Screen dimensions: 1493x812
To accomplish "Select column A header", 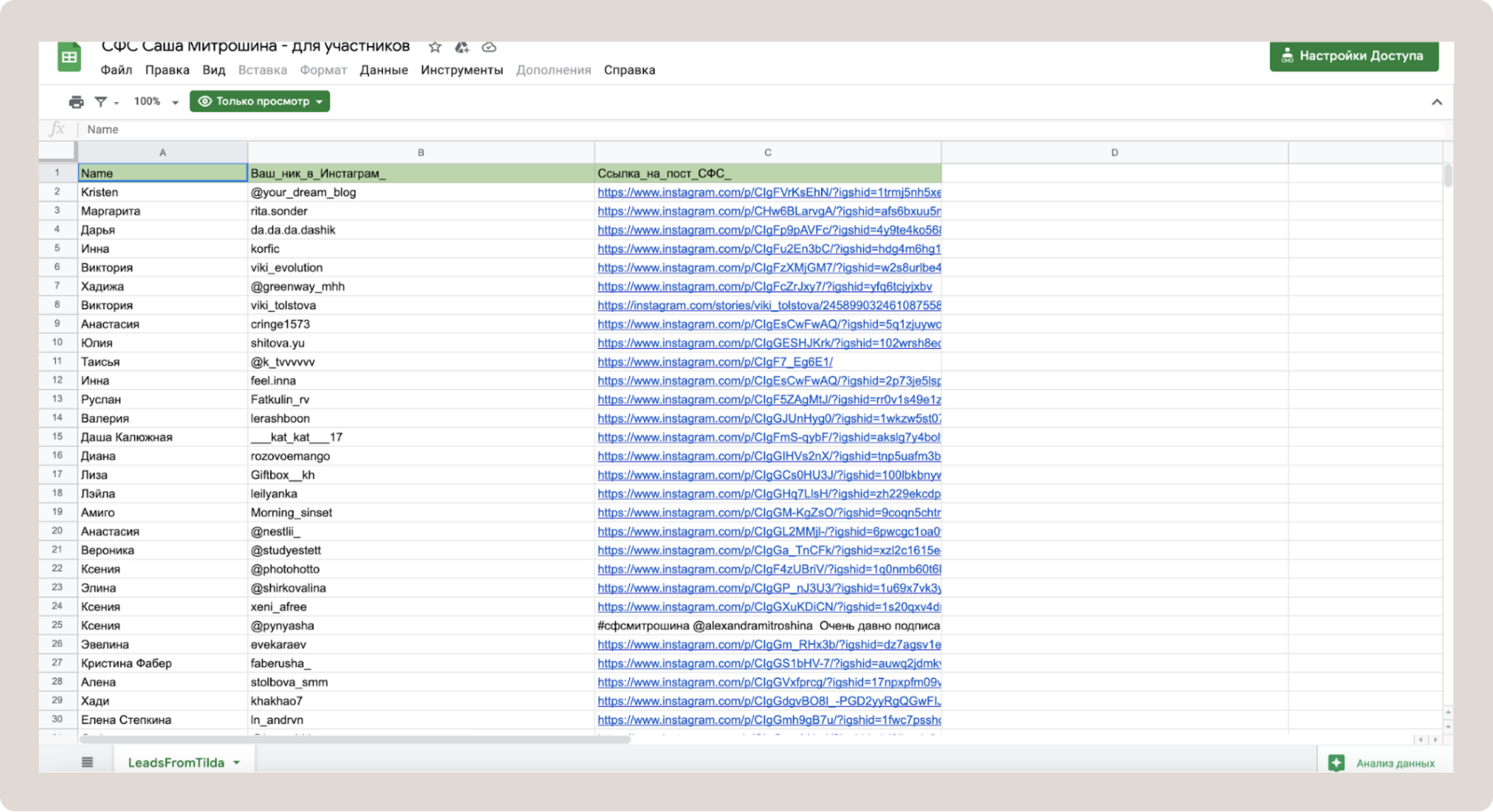I will [x=163, y=153].
